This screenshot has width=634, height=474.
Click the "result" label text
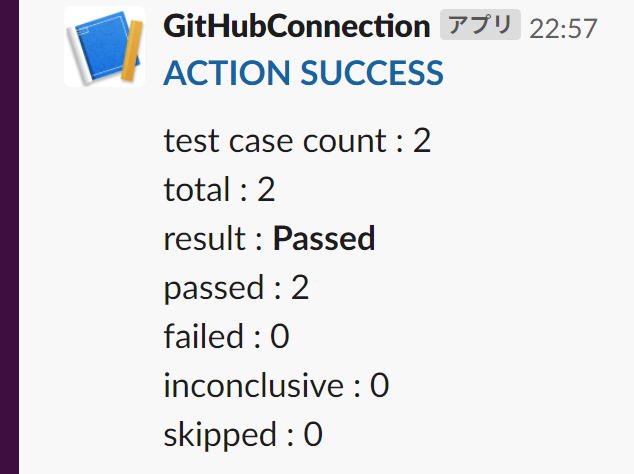point(204,239)
